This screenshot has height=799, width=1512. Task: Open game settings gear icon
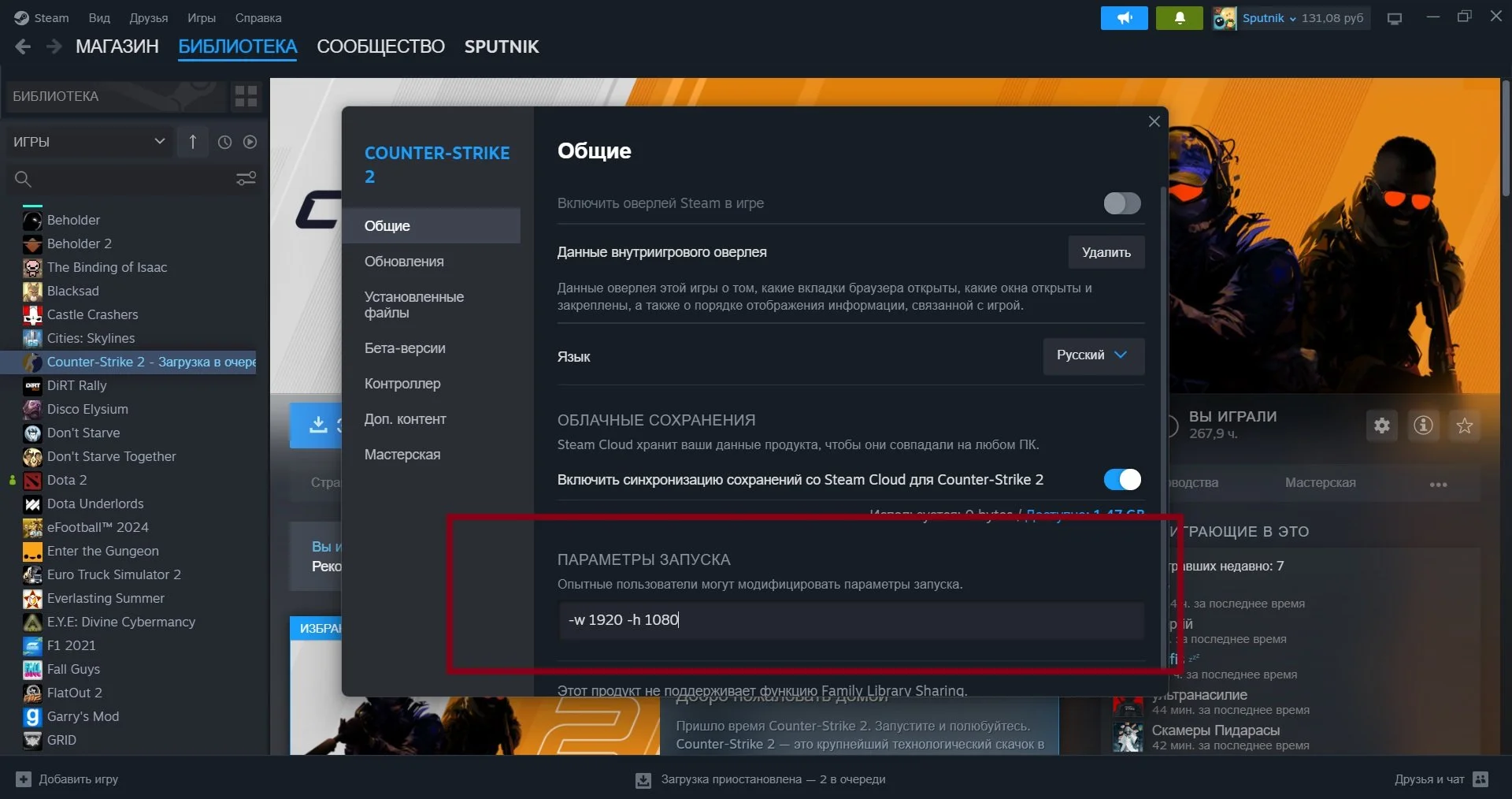[x=1381, y=426]
